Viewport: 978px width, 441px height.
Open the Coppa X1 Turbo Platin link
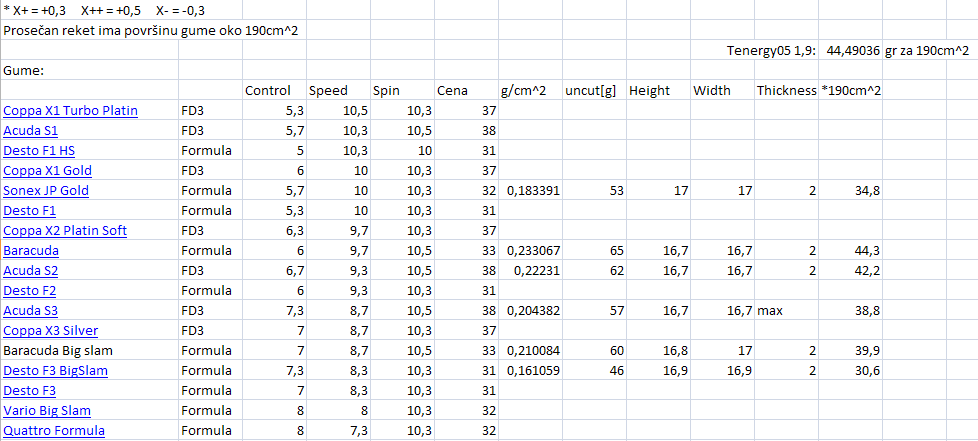pos(70,111)
